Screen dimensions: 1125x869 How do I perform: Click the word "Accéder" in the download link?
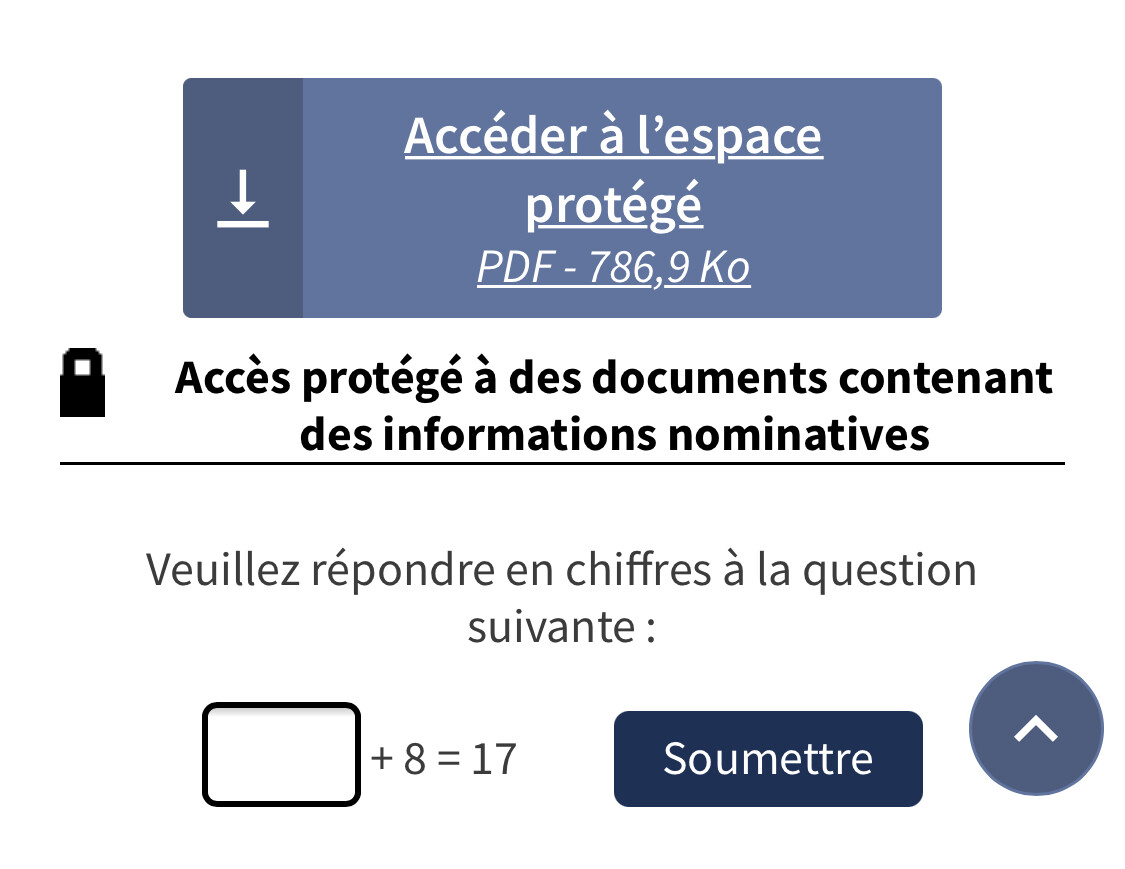tap(496, 136)
